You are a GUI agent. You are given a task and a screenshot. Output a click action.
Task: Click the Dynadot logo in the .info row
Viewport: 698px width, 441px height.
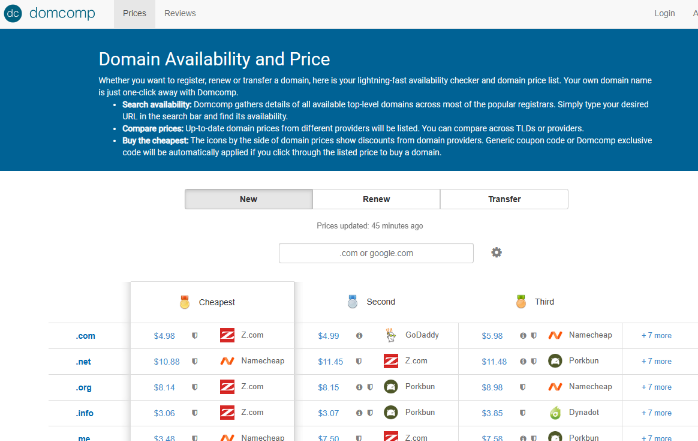tap(555, 413)
